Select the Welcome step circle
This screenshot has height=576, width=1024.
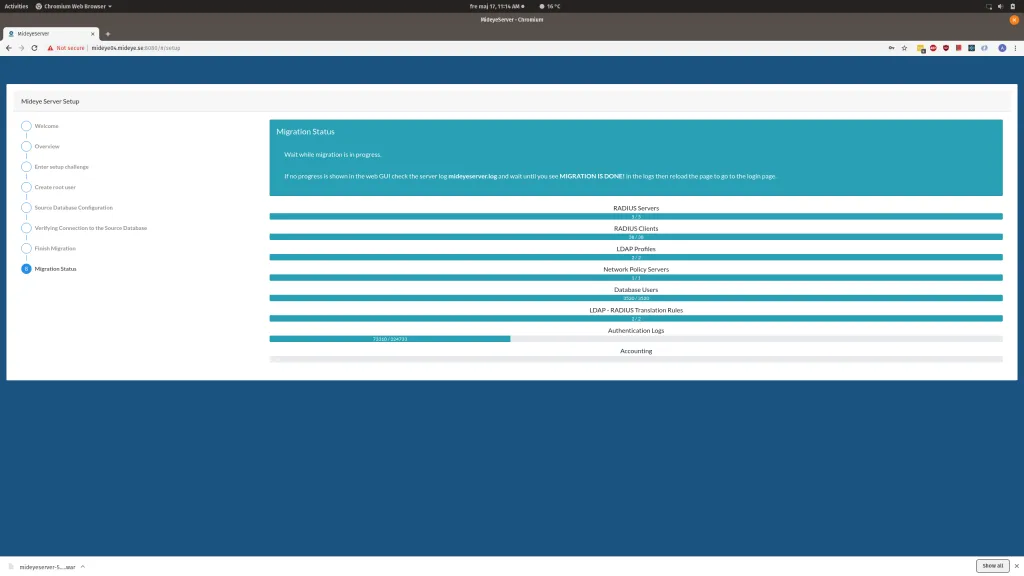pyautogui.click(x=26, y=126)
